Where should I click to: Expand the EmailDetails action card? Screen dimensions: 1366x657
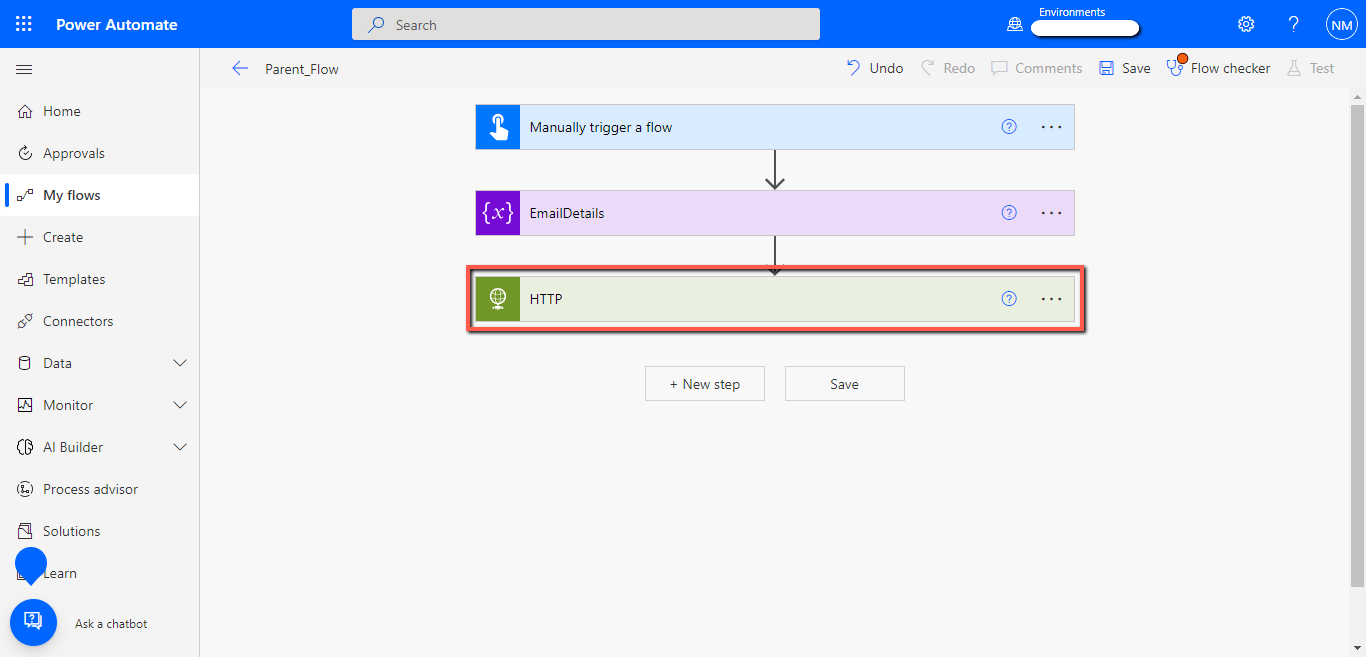[x=775, y=213]
